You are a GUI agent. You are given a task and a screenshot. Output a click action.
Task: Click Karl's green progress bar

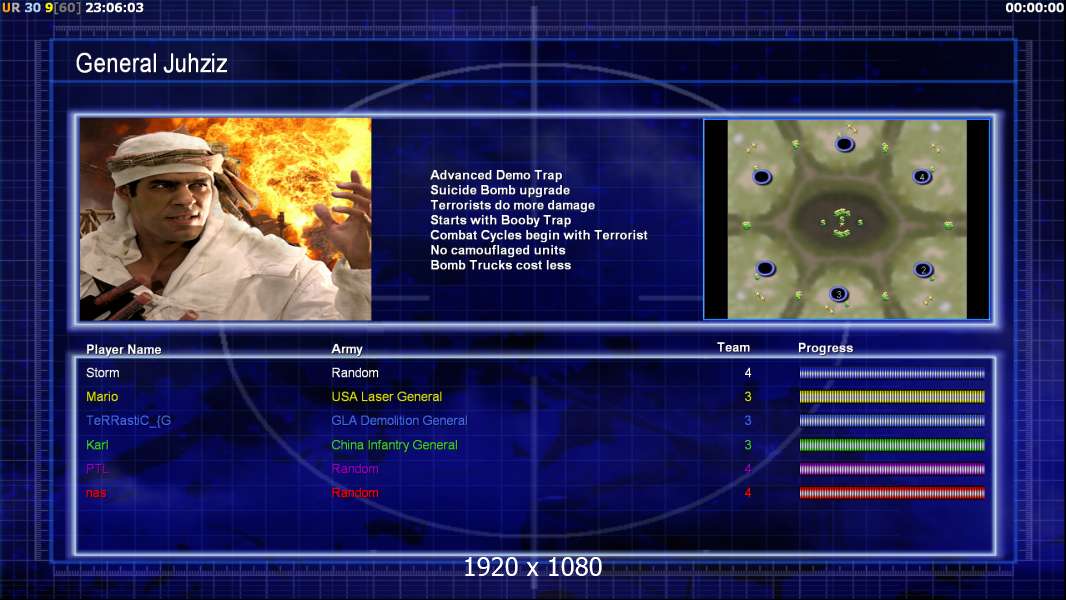click(892, 445)
